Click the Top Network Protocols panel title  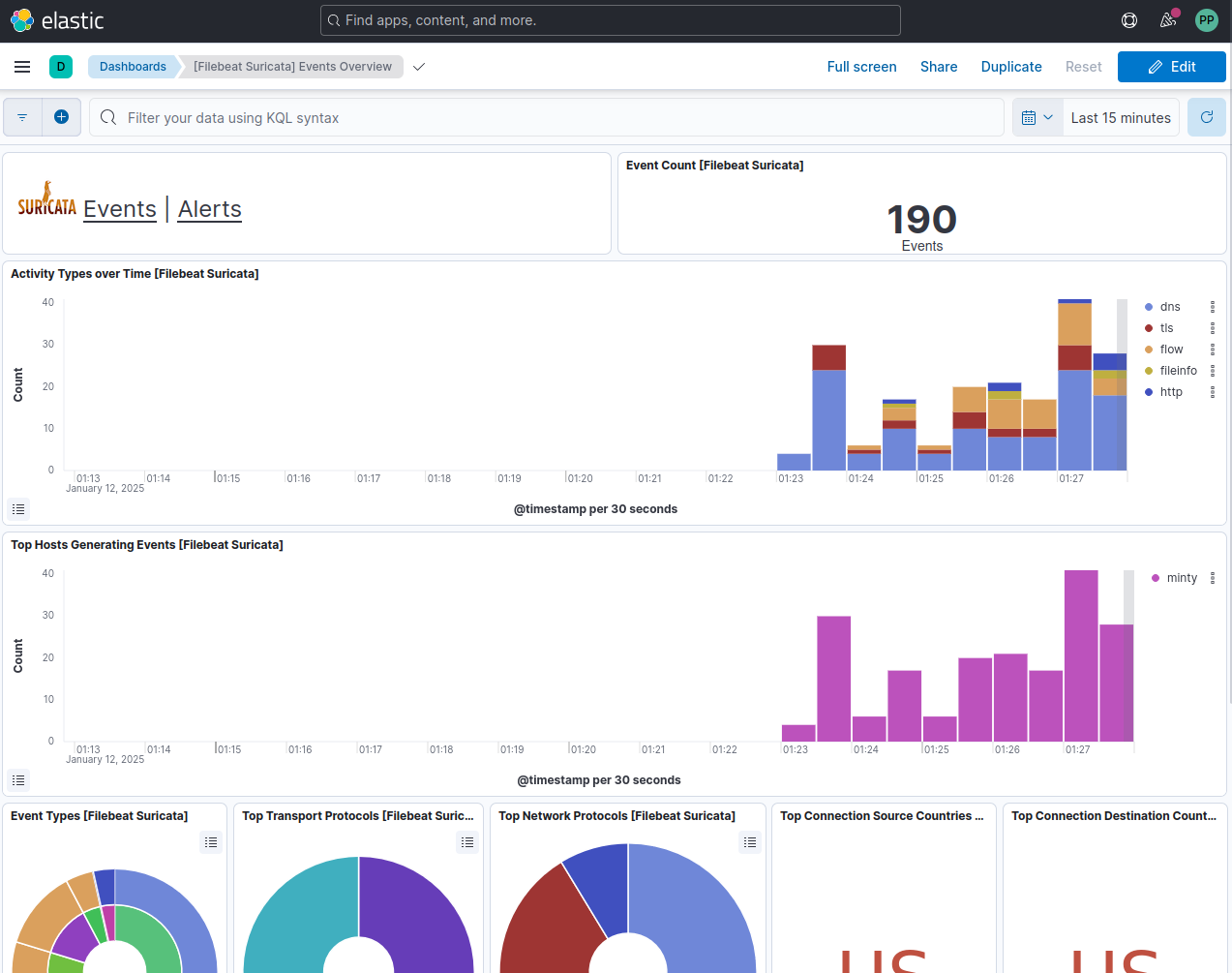[617, 816]
